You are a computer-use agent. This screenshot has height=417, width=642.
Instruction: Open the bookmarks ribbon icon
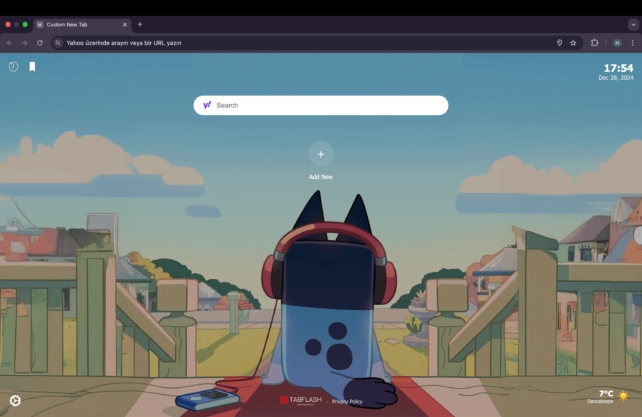32,67
